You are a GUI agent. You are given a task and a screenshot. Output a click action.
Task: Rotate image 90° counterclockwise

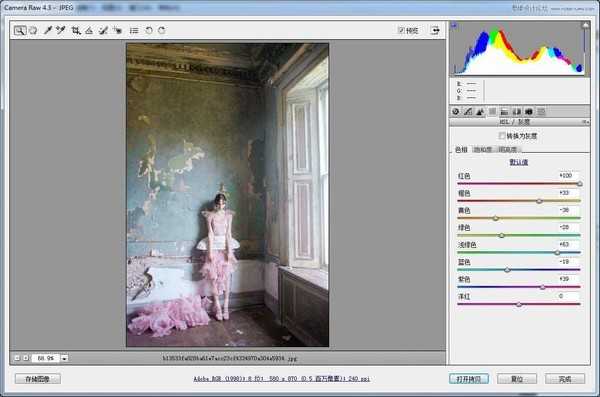click(149, 31)
